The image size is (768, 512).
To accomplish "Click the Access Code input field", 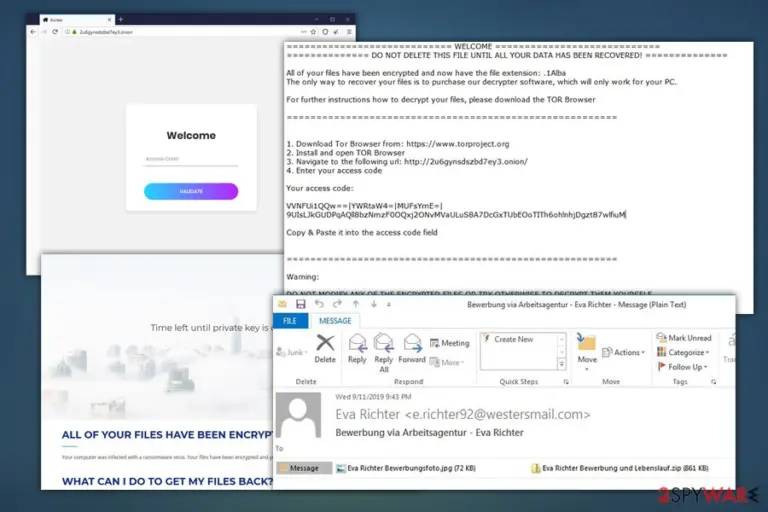I will [191, 159].
